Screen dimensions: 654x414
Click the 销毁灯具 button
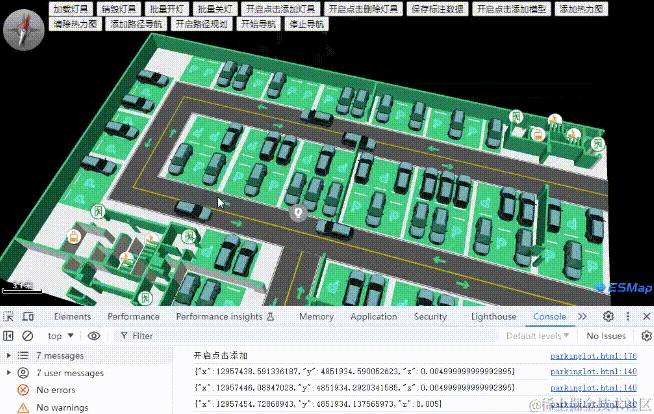(x=119, y=9)
